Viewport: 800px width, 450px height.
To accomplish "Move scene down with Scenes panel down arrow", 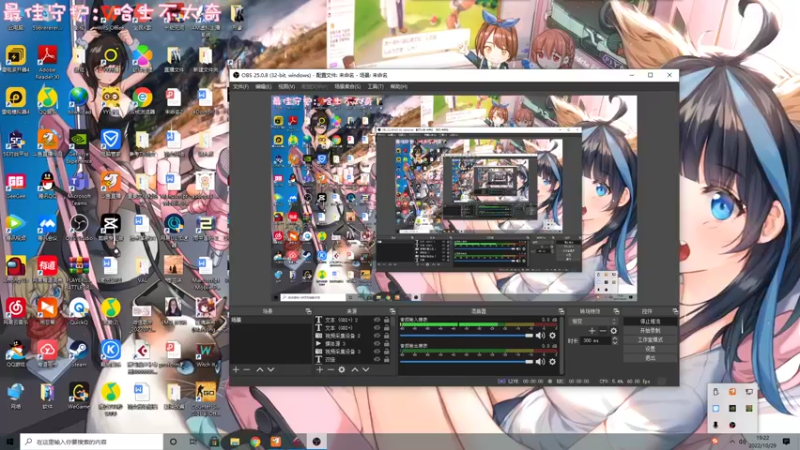I will coord(271,369).
